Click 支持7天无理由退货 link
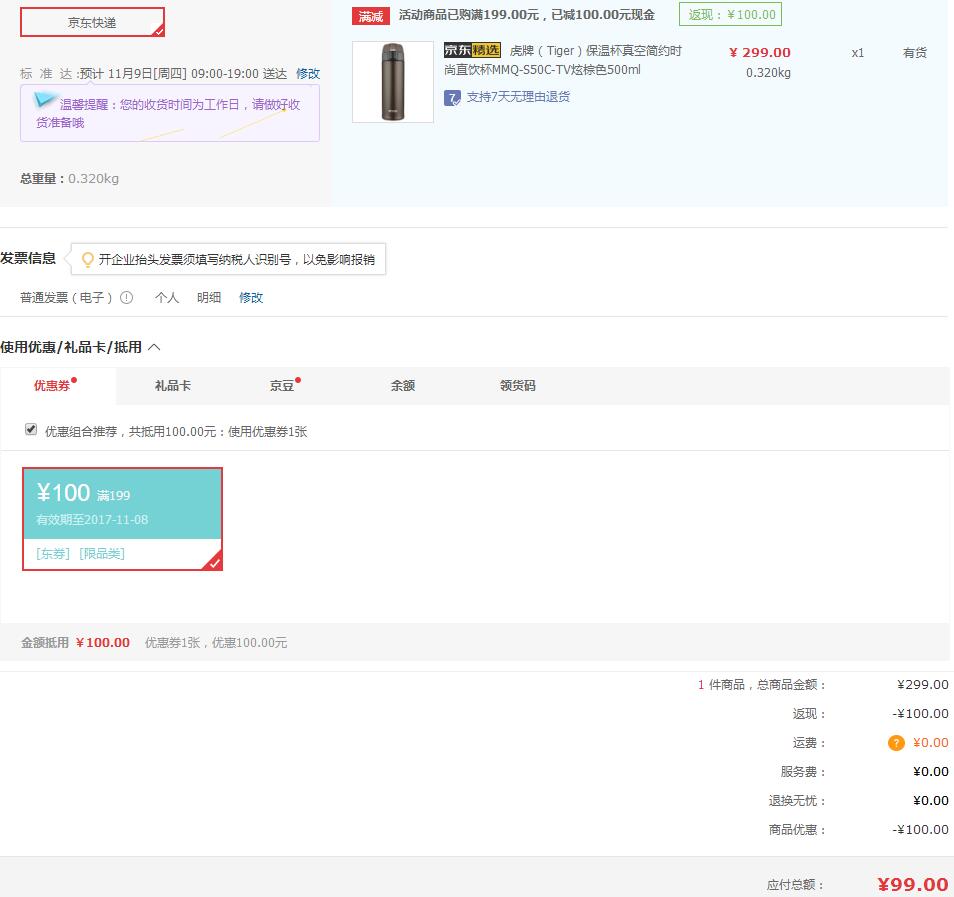 click(x=518, y=97)
